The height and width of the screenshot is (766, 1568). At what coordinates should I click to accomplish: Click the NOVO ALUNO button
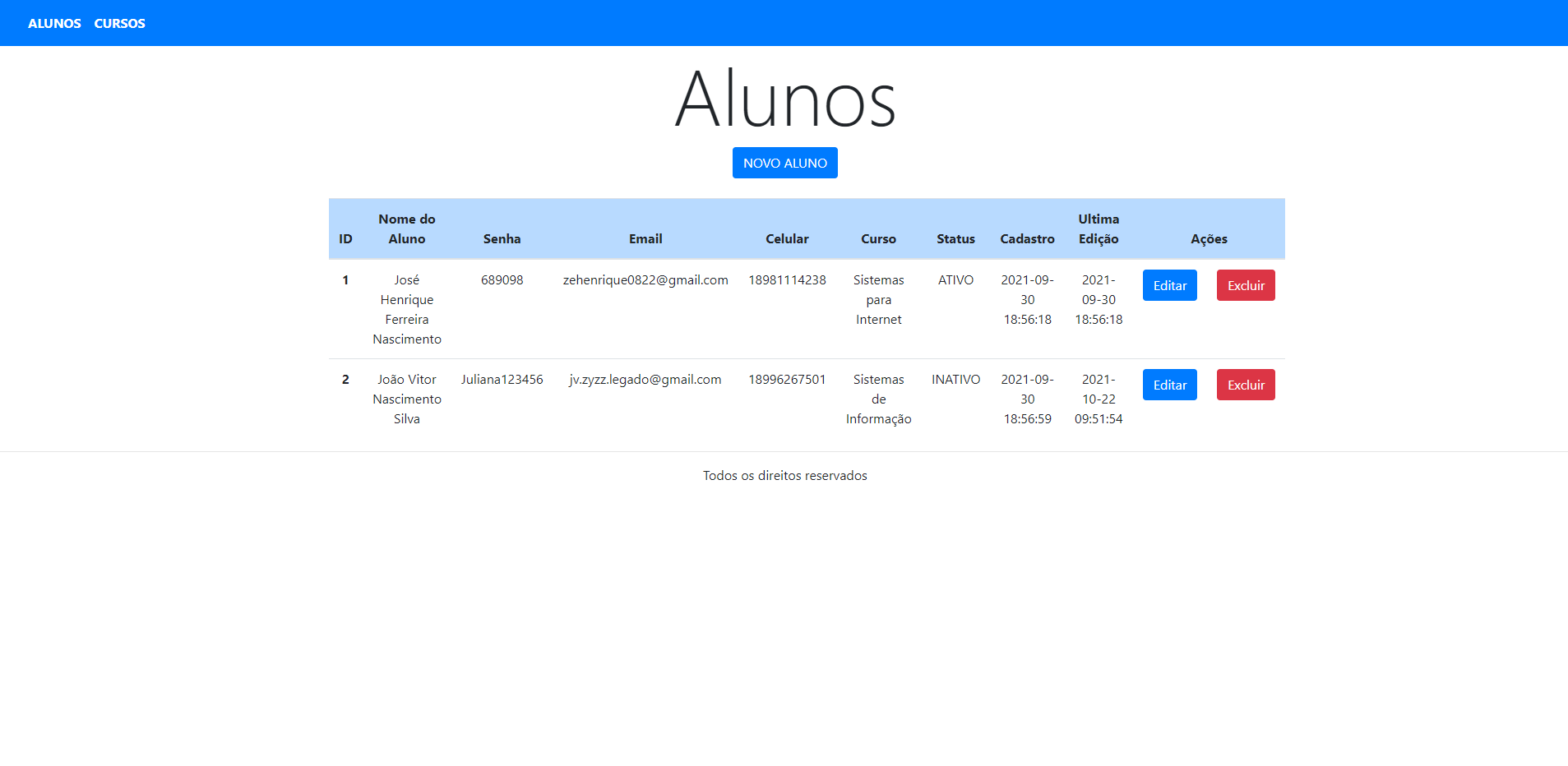click(x=784, y=162)
